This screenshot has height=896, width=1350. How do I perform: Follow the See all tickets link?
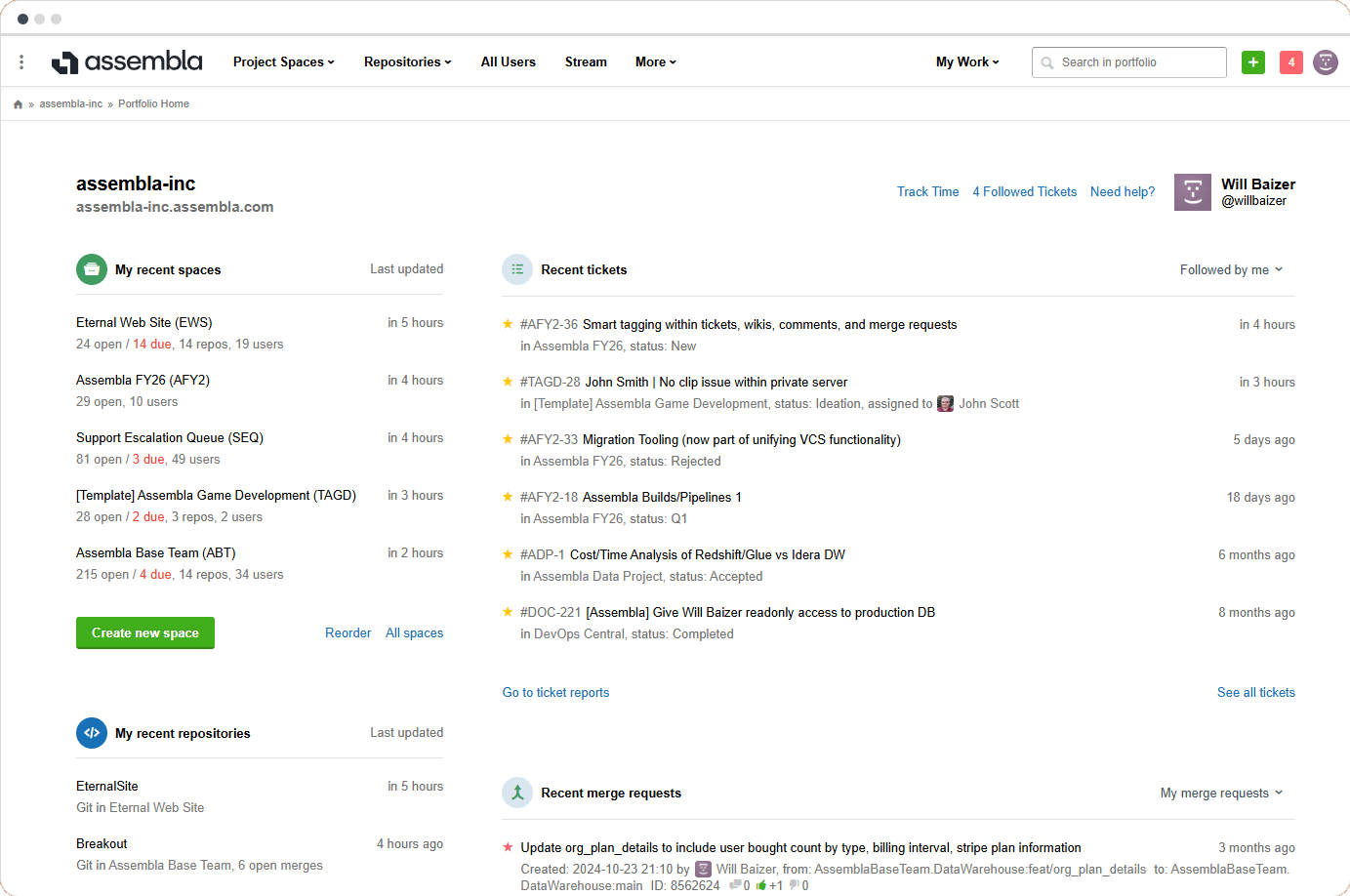click(x=1255, y=692)
